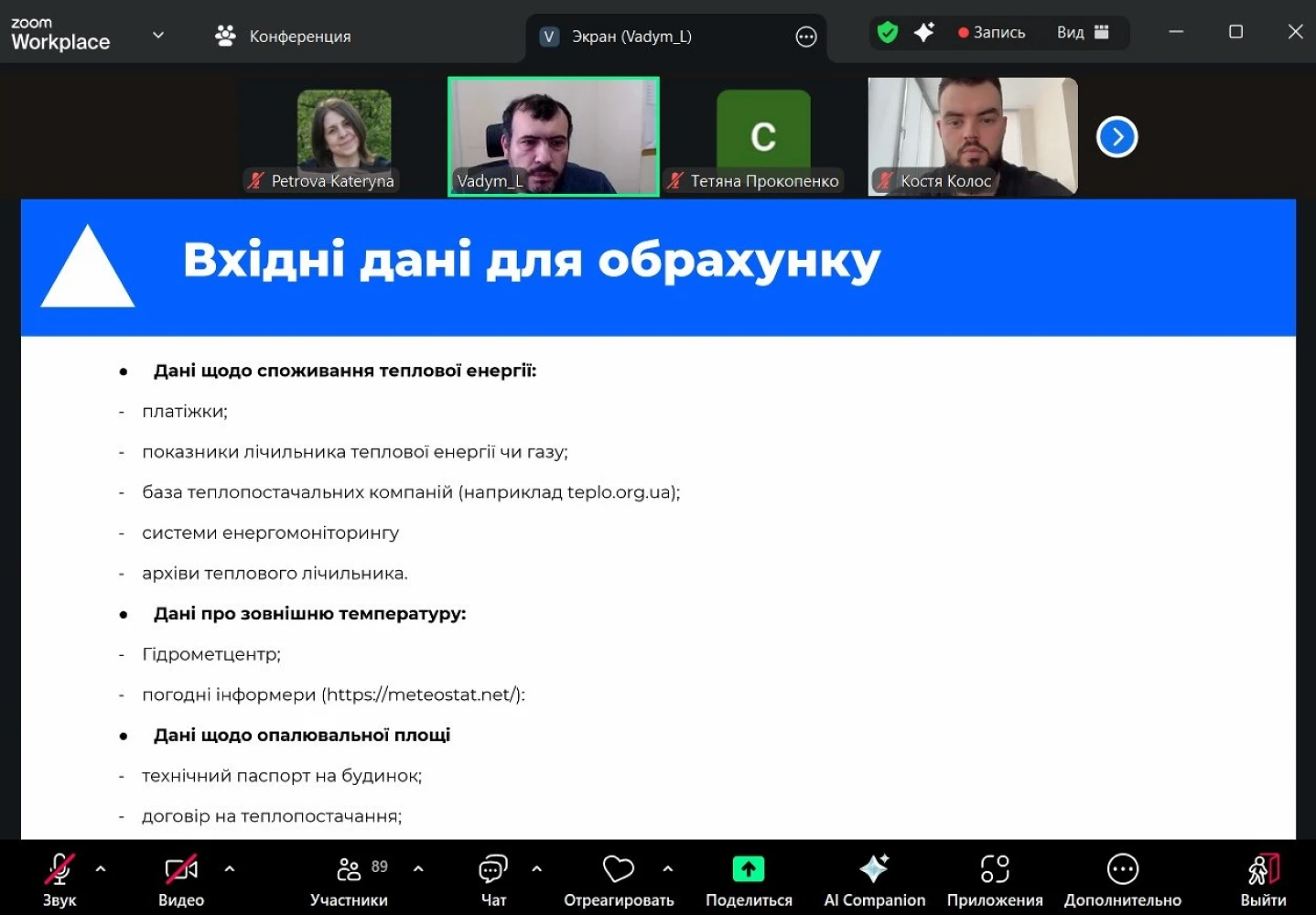Open the Вид view layout menu
1316x915 pixels.
(x=1083, y=33)
